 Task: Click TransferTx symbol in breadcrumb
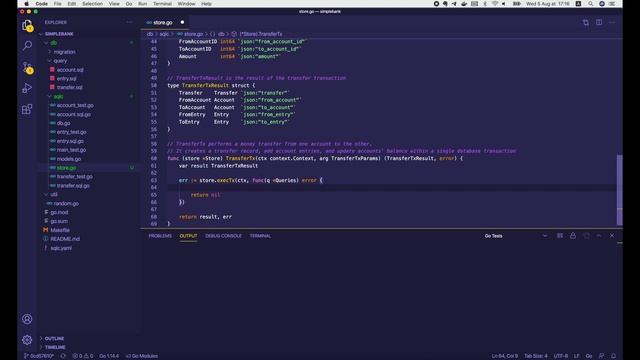pyautogui.click(x=257, y=34)
